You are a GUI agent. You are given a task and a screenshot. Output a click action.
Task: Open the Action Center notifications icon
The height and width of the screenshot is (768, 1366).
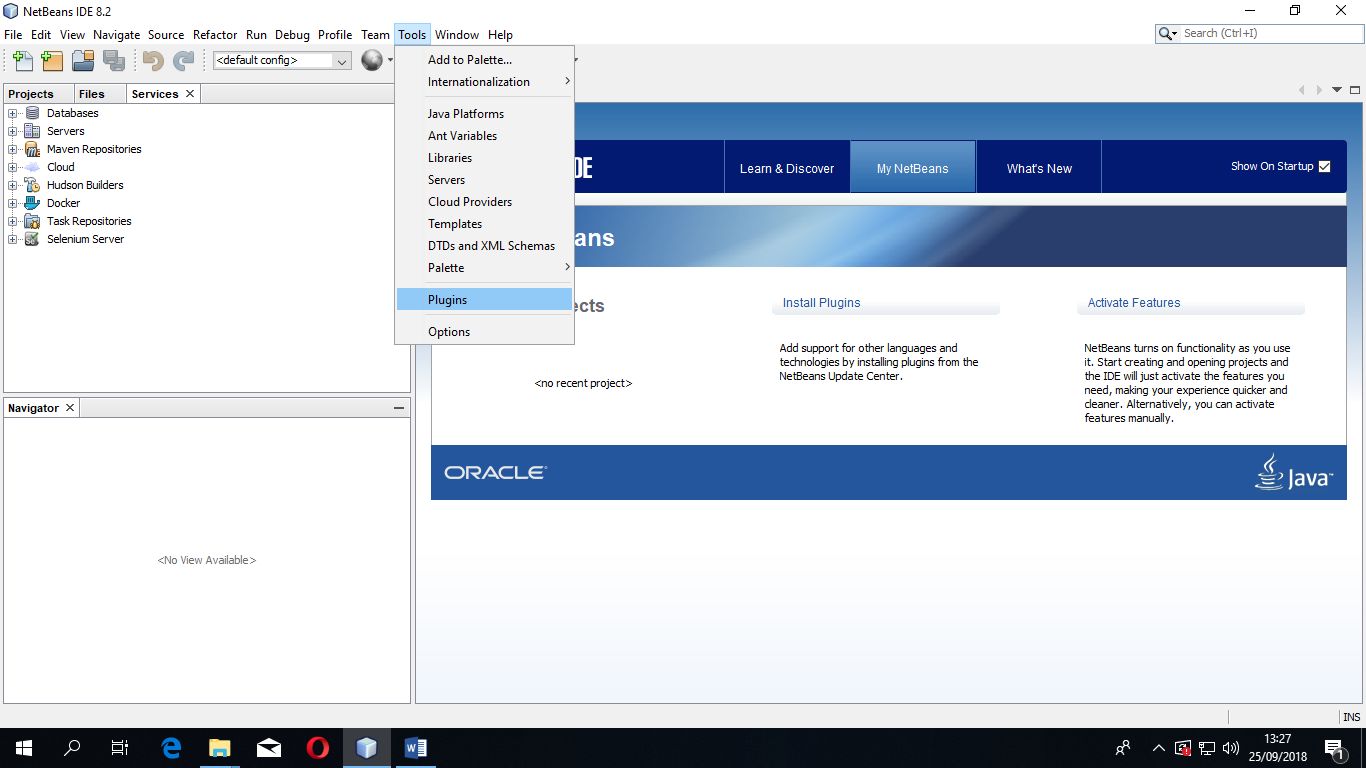coord(1334,748)
